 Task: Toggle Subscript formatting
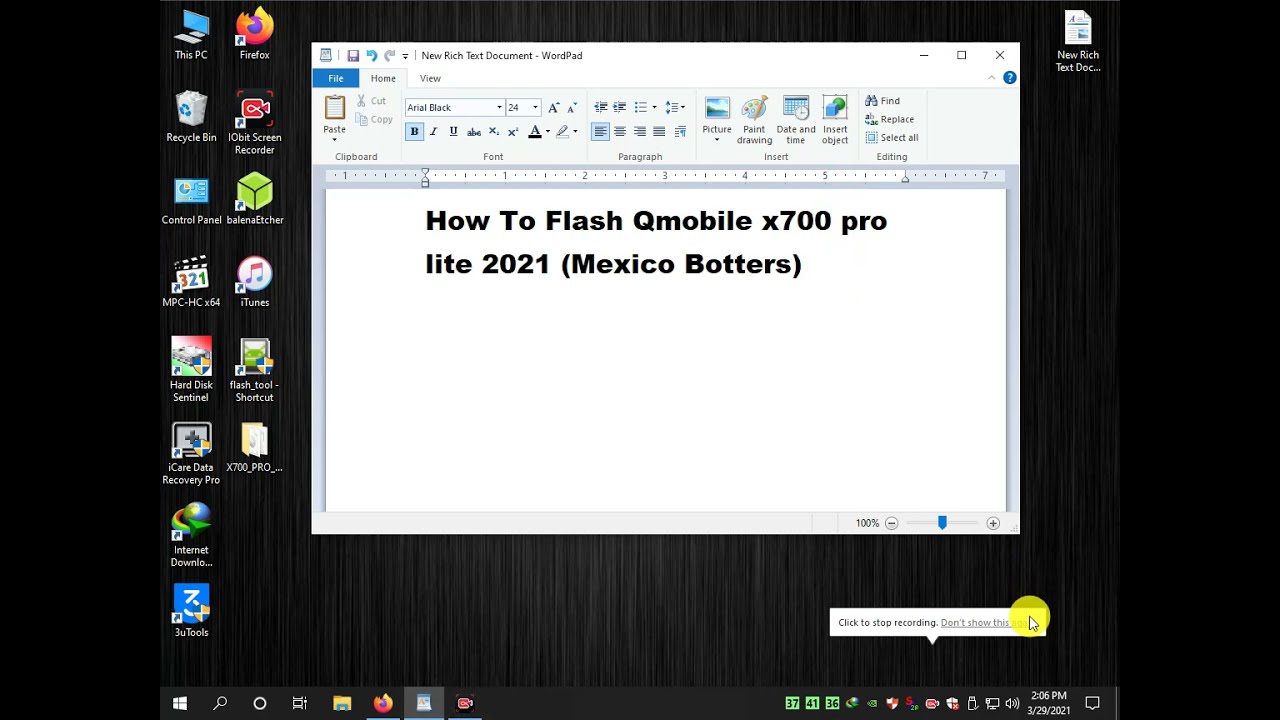[493, 132]
